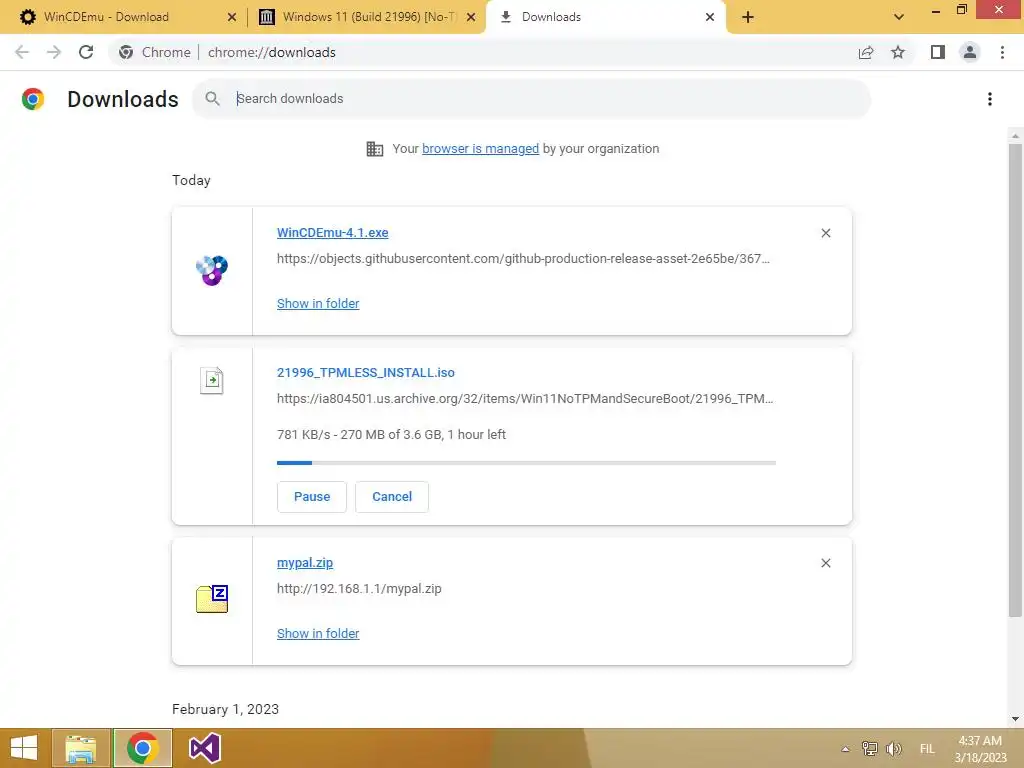Open File Explorer from the taskbar

click(81, 748)
